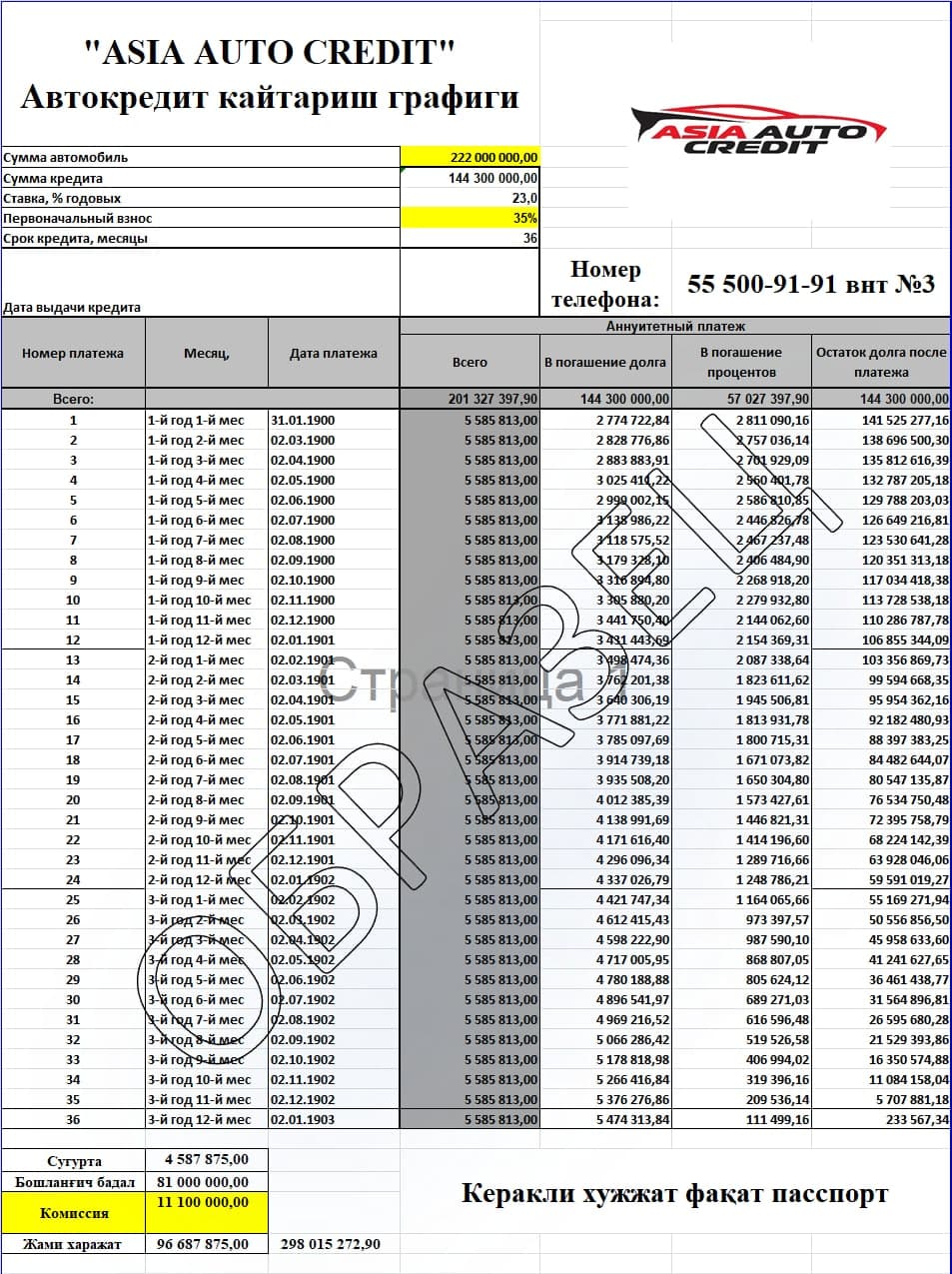Click interest cell 2 811 090,16
Viewport: 952px width, 1274px height.
(x=741, y=420)
